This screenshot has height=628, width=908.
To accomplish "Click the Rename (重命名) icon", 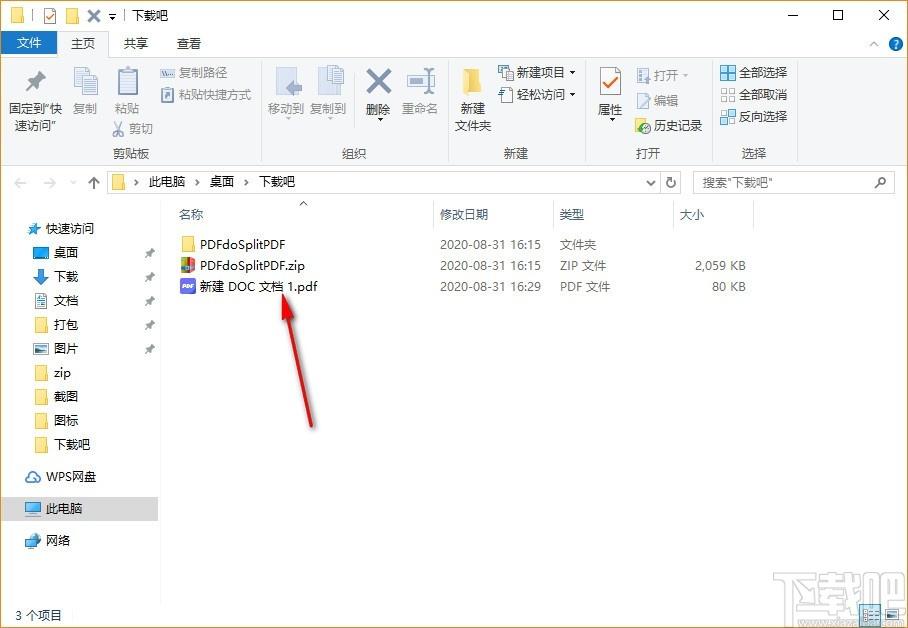I will [420, 82].
